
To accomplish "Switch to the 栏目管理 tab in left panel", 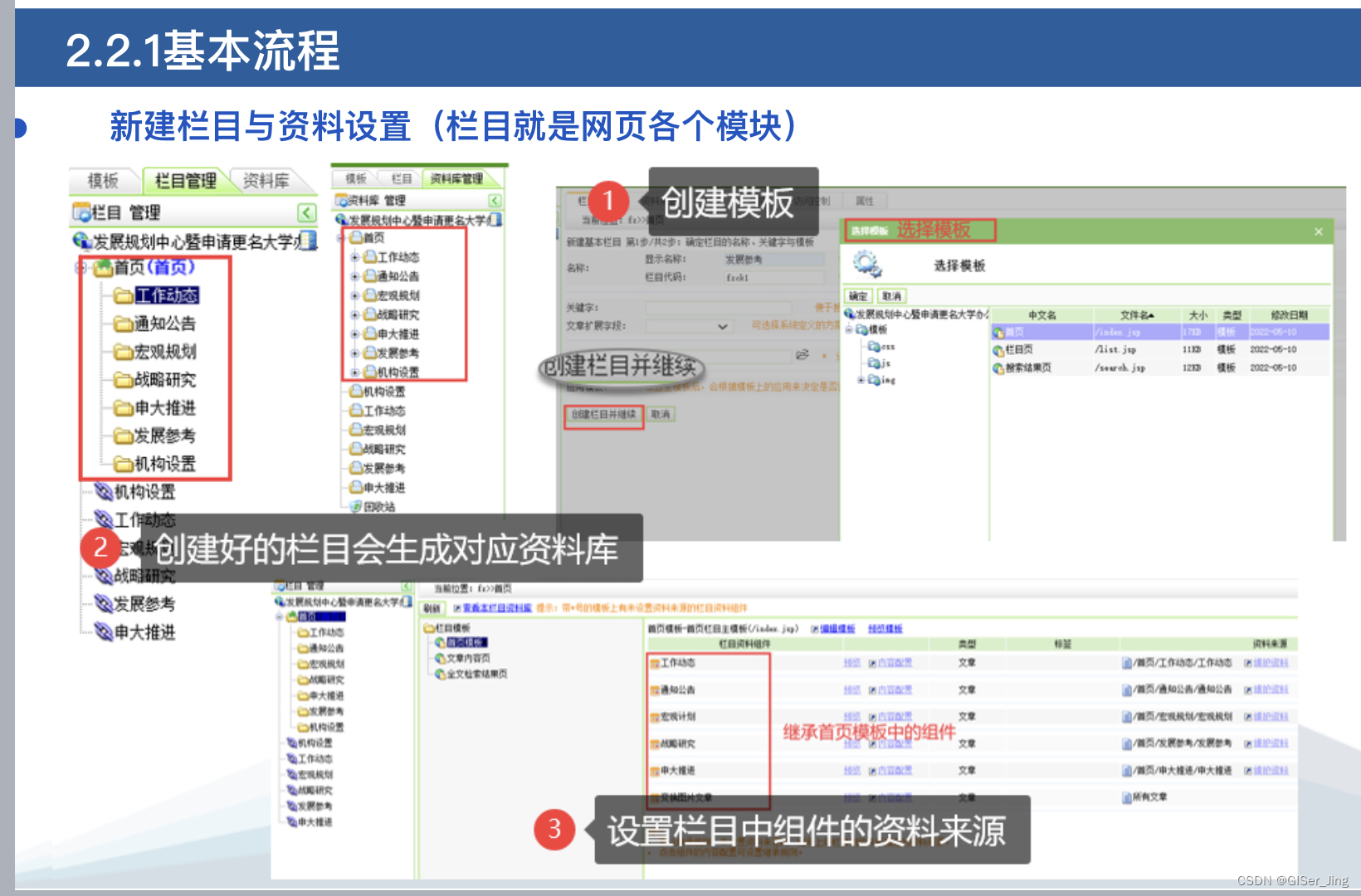I will point(184,180).
